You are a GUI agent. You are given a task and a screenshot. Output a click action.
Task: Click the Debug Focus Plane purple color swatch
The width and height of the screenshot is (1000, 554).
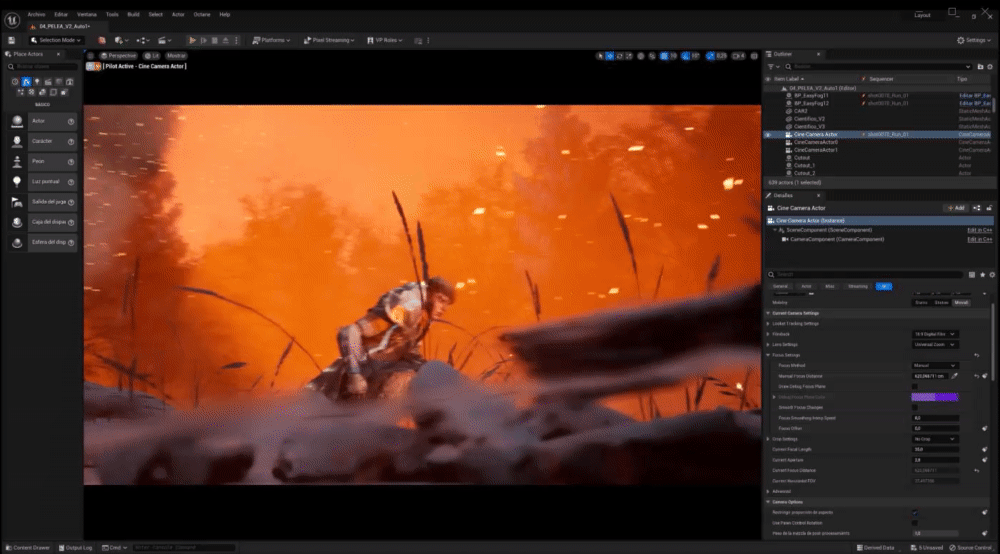934,397
